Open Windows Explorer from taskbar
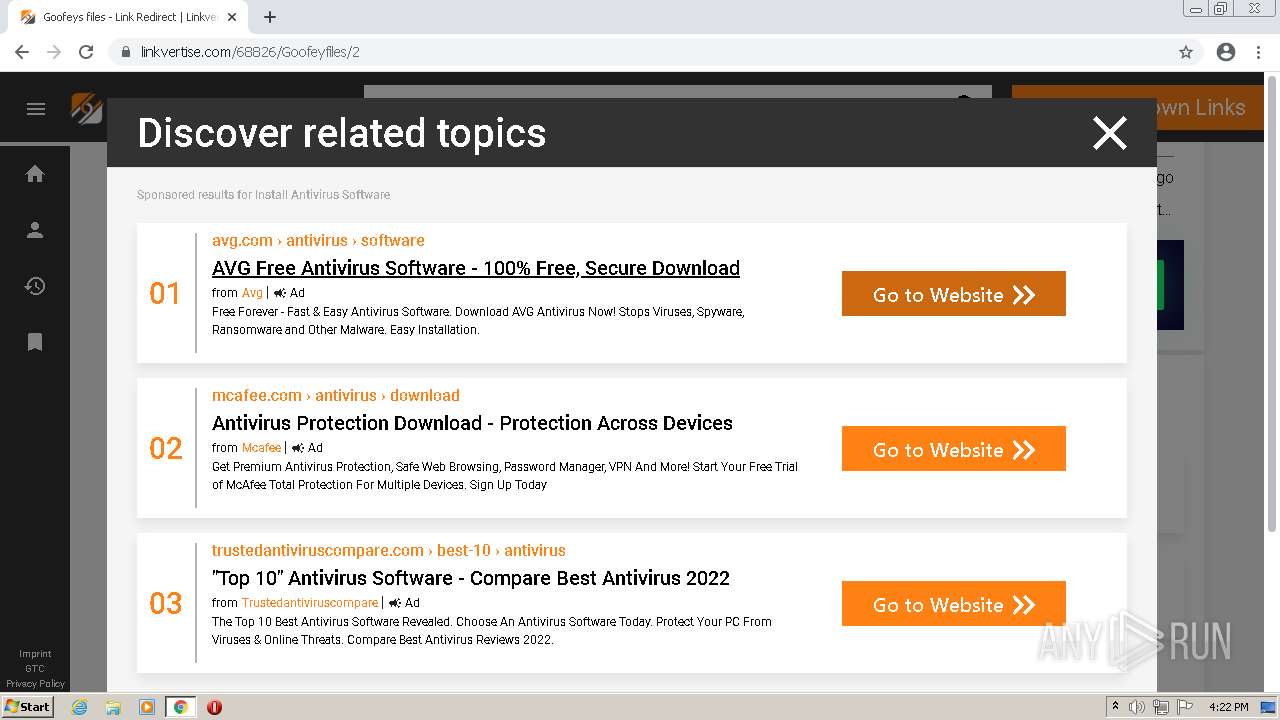1280x720 pixels. (x=113, y=707)
